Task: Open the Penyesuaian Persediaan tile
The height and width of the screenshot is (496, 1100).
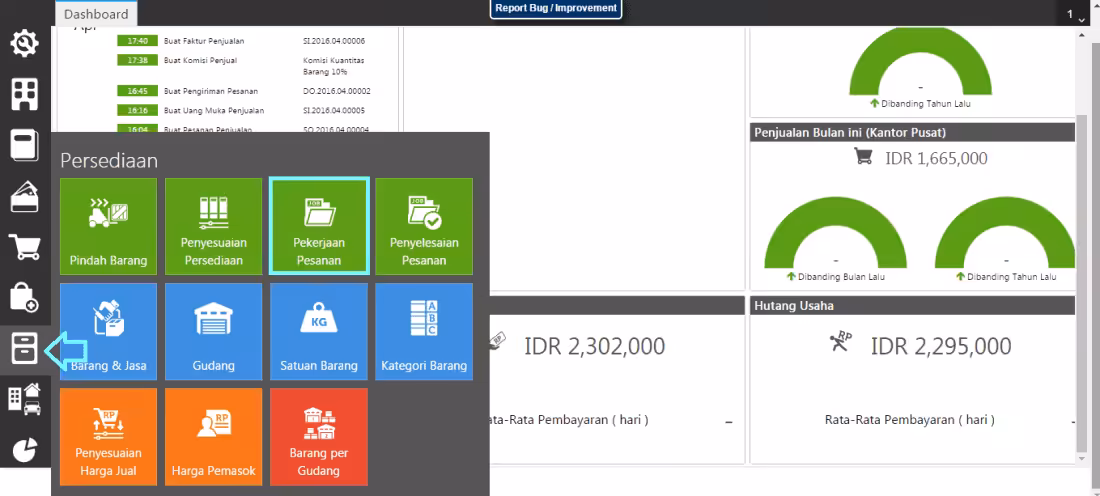Action: tap(213, 226)
